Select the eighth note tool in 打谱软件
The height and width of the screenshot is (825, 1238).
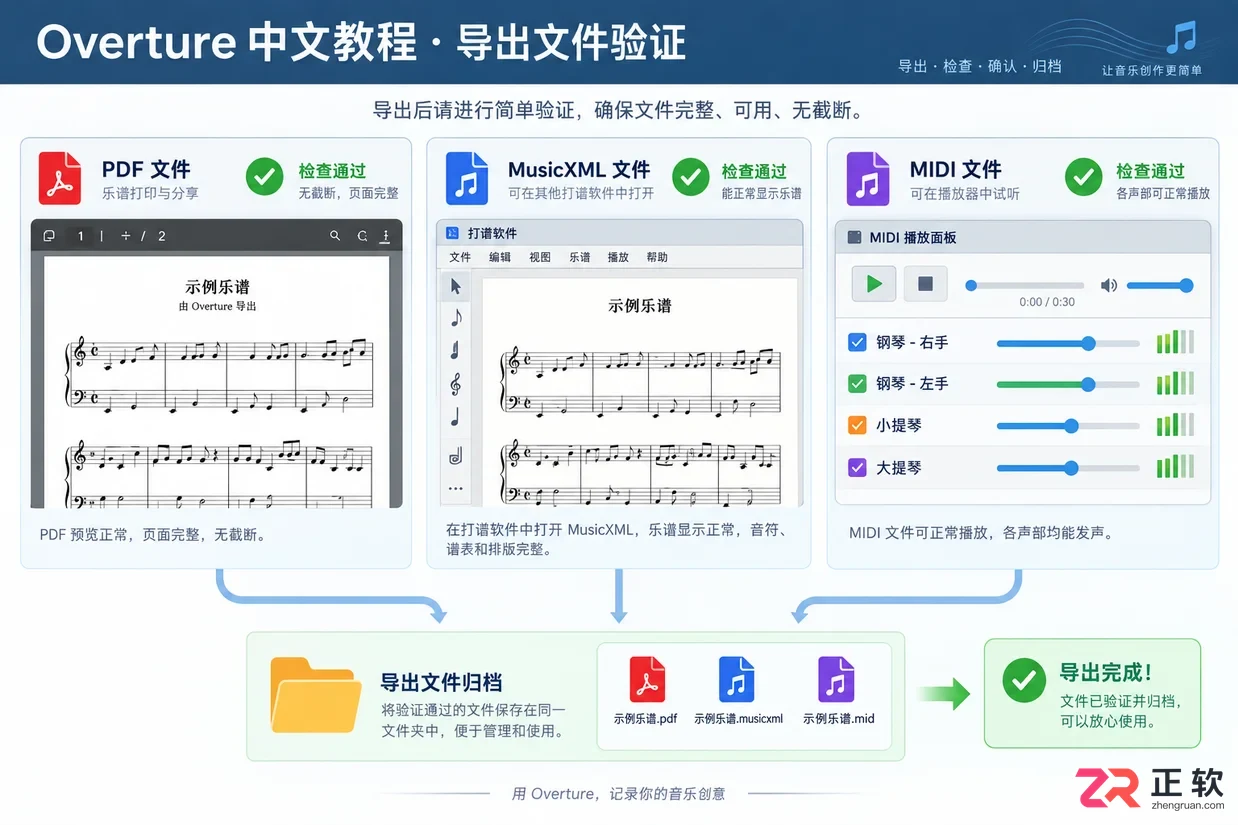[456, 318]
